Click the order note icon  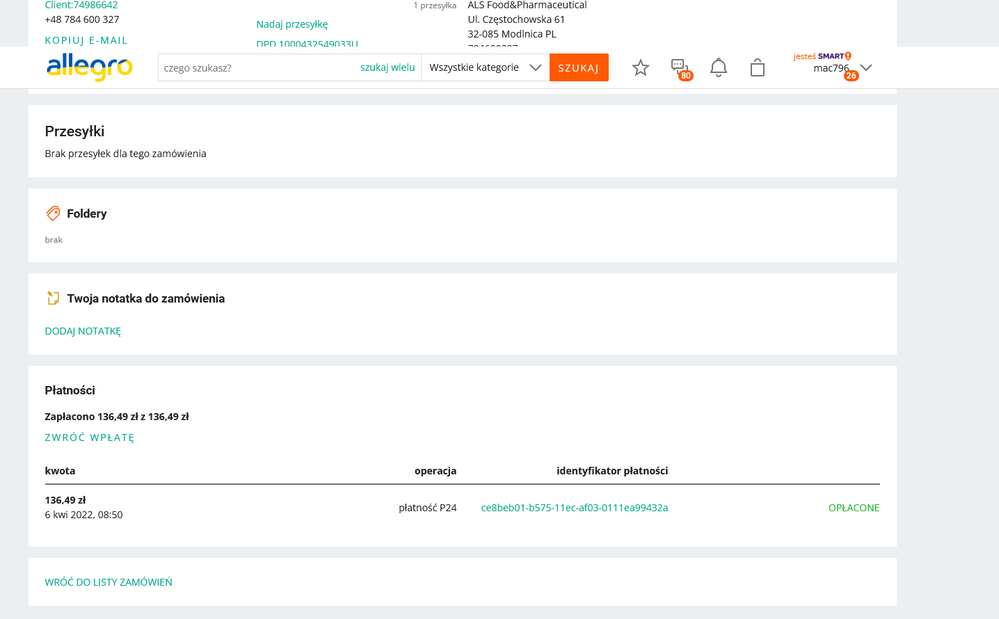point(53,298)
